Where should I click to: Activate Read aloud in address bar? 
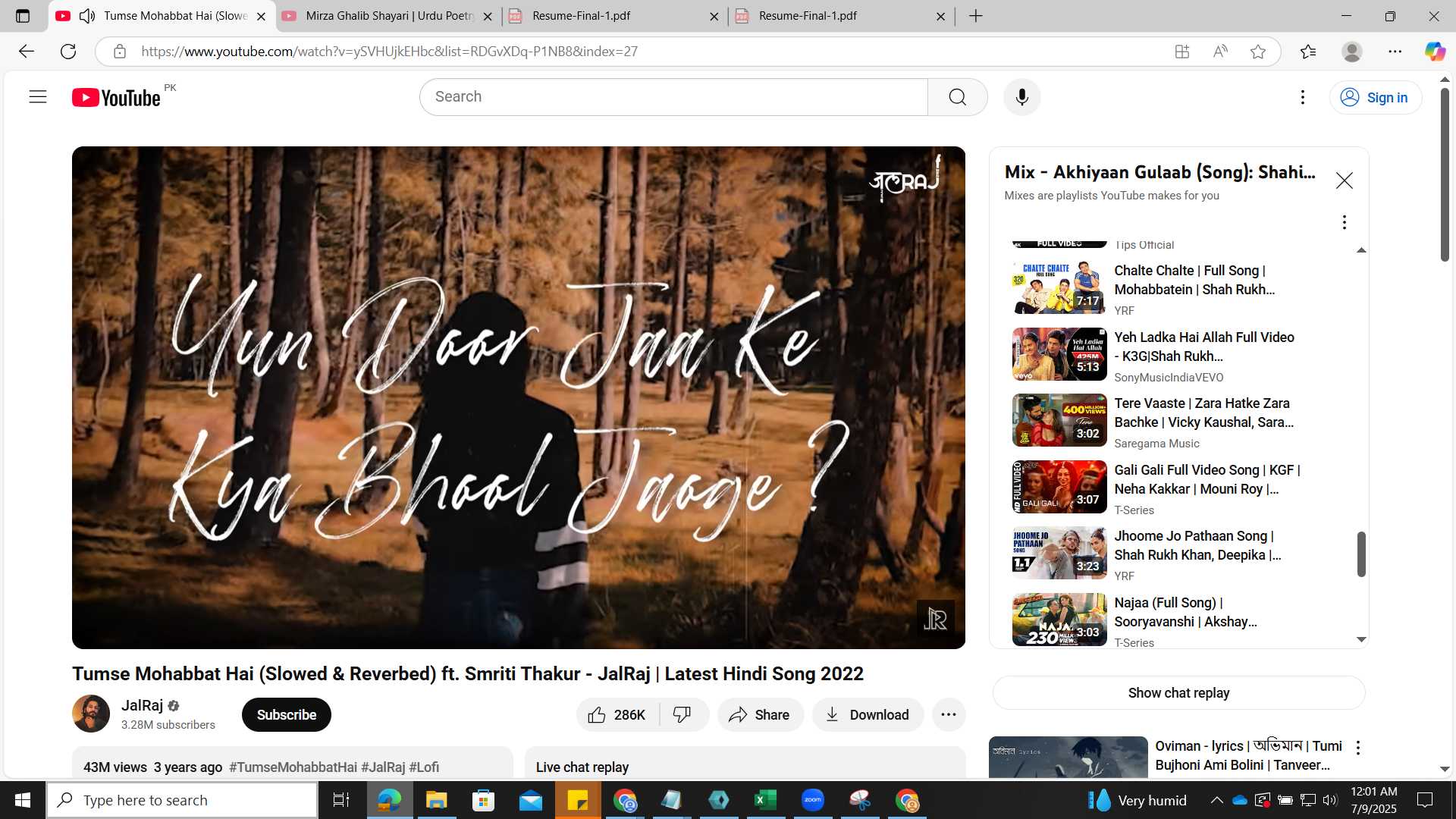(x=1219, y=52)
